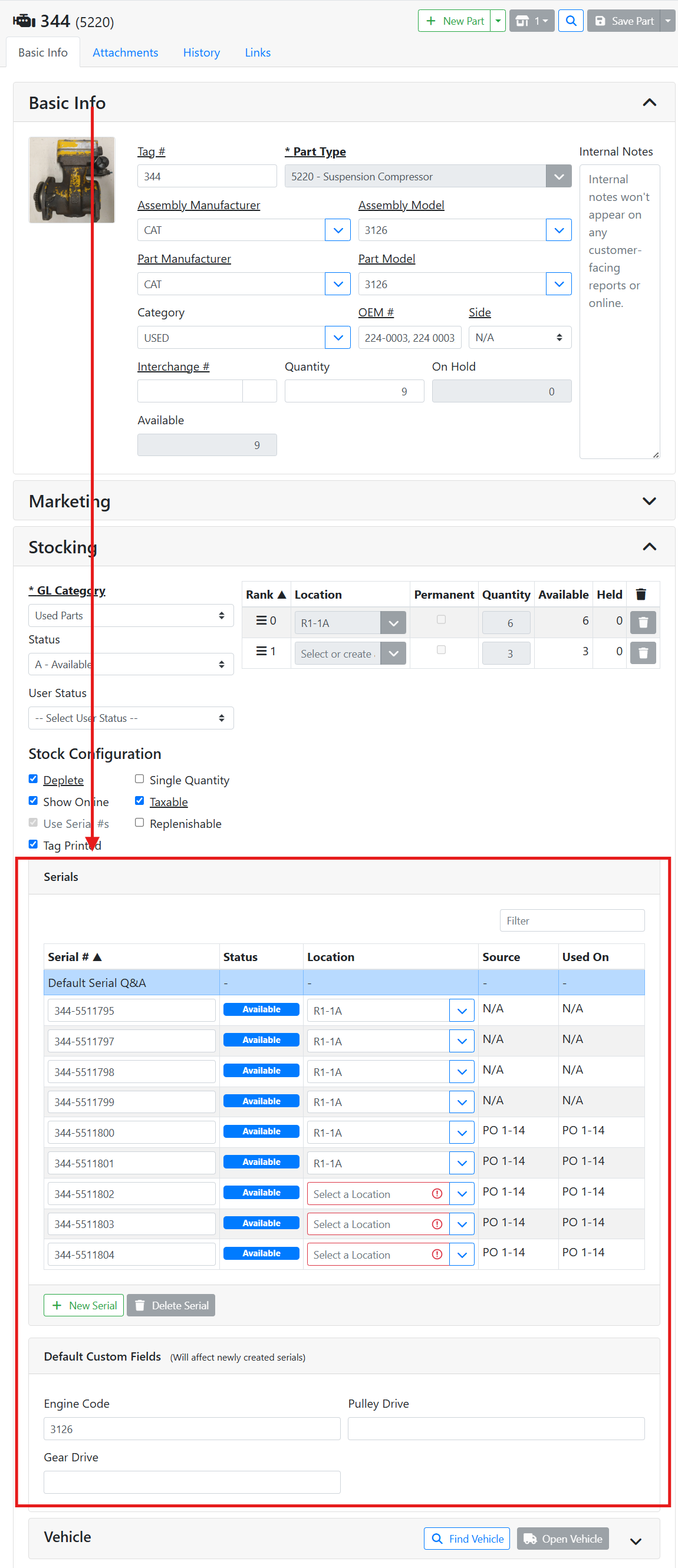Screen dimensions: 678x1568
Task: Expand the Marketing section
Action: coord(649,501)
